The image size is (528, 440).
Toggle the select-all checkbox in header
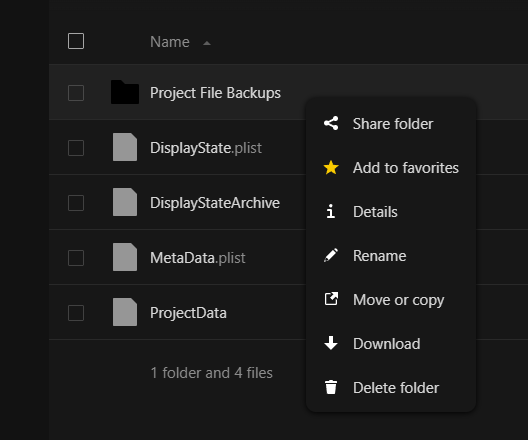tap(76, 41)
